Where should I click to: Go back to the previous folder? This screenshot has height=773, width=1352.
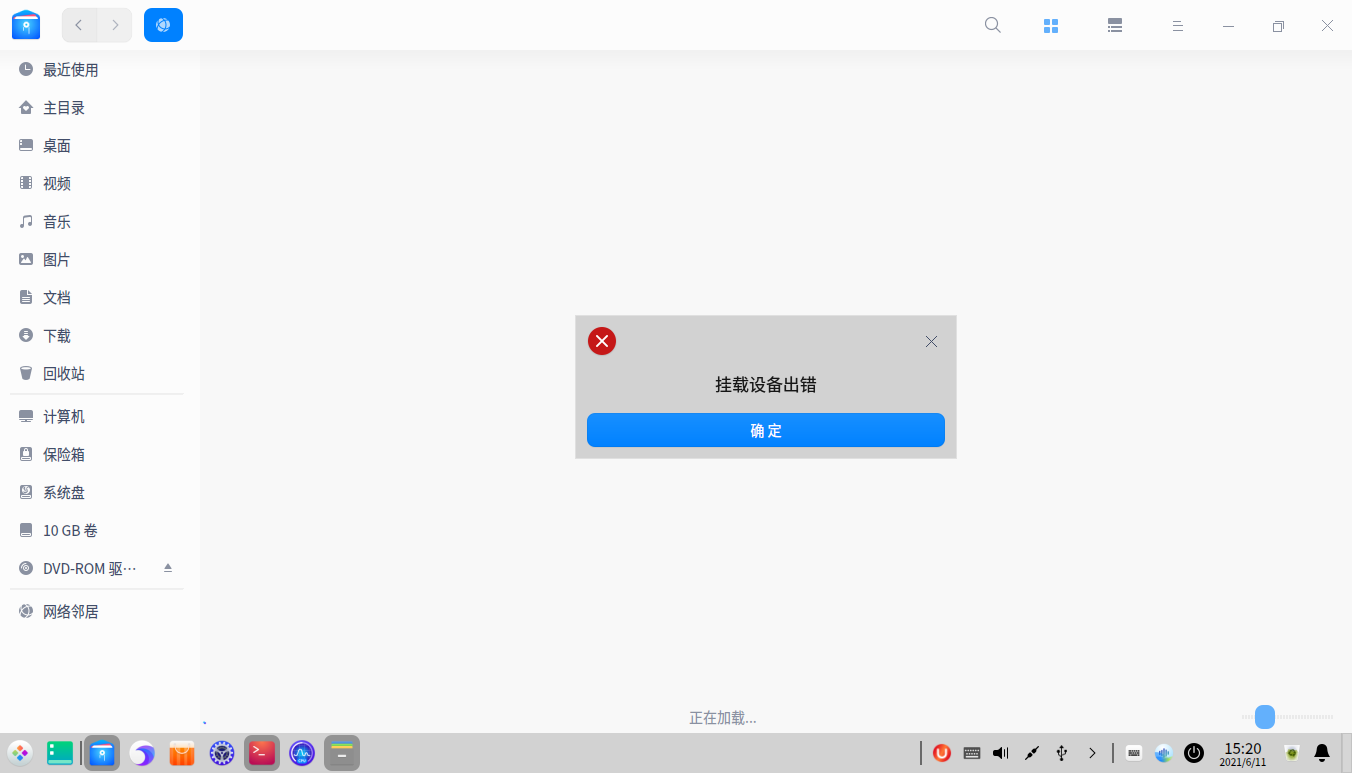(79, 25)
